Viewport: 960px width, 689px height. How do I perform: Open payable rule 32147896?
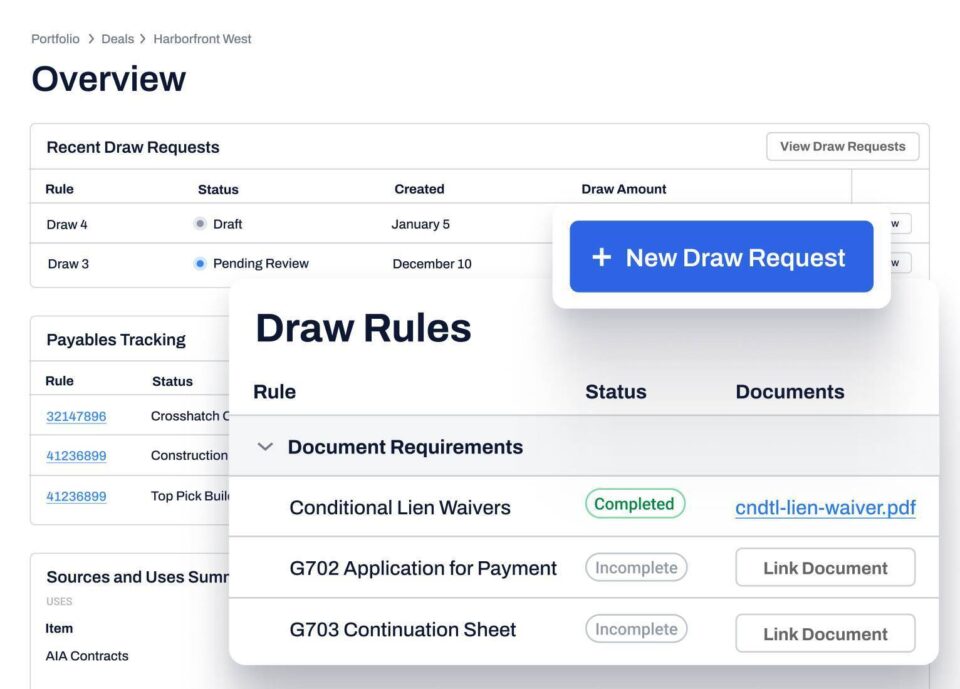pos(75,416)
